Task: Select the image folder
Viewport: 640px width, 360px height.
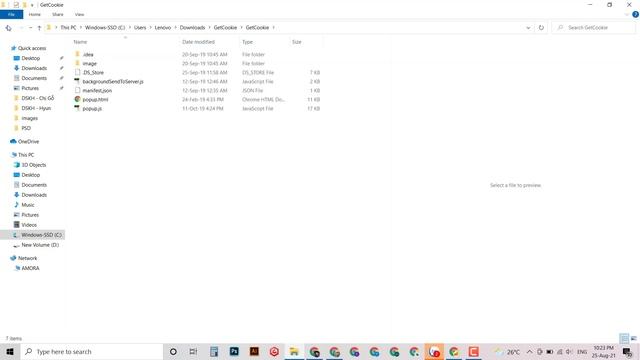Action: pos(89,63)
